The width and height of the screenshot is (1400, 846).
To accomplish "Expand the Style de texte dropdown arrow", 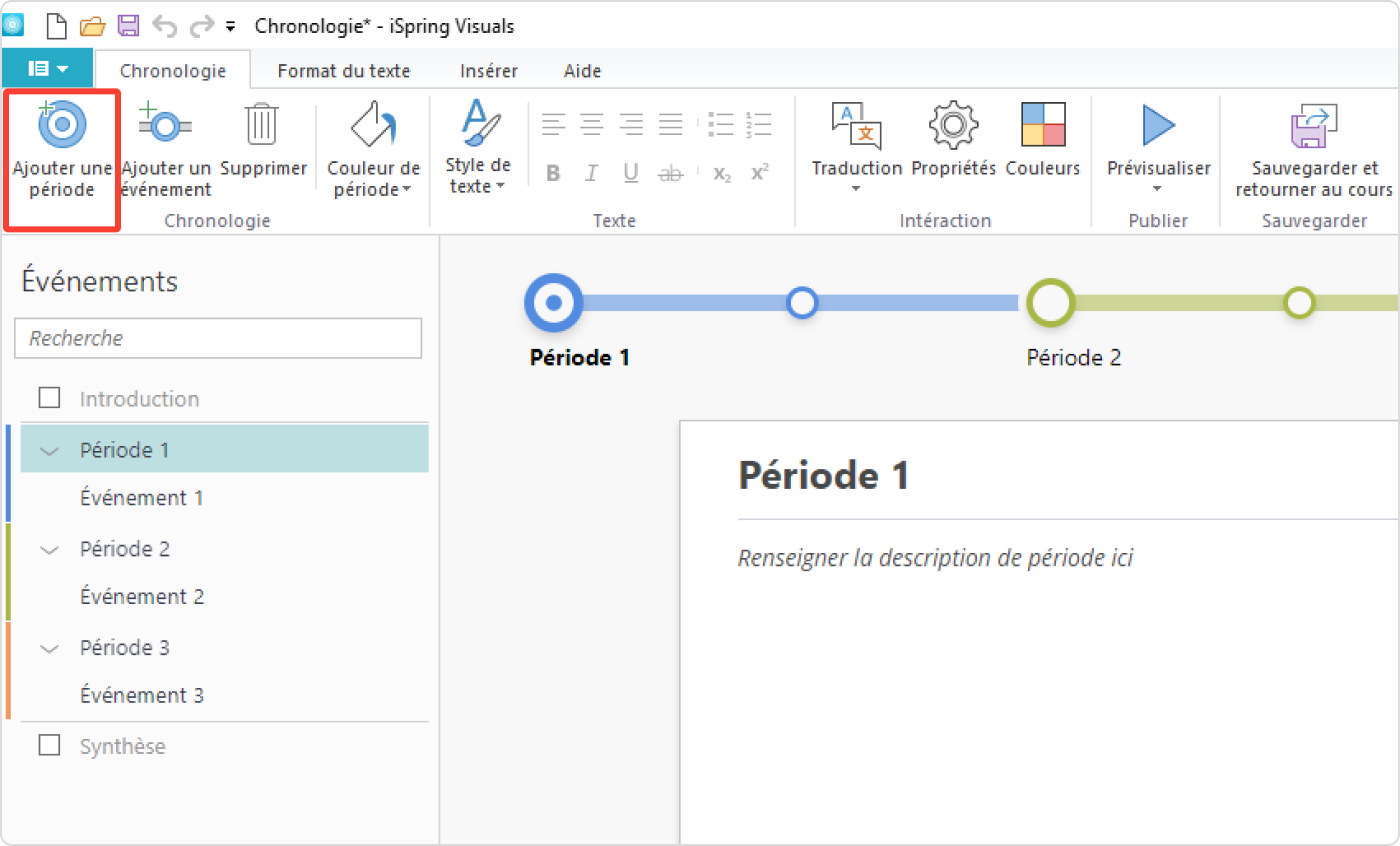I will (500, 187).
